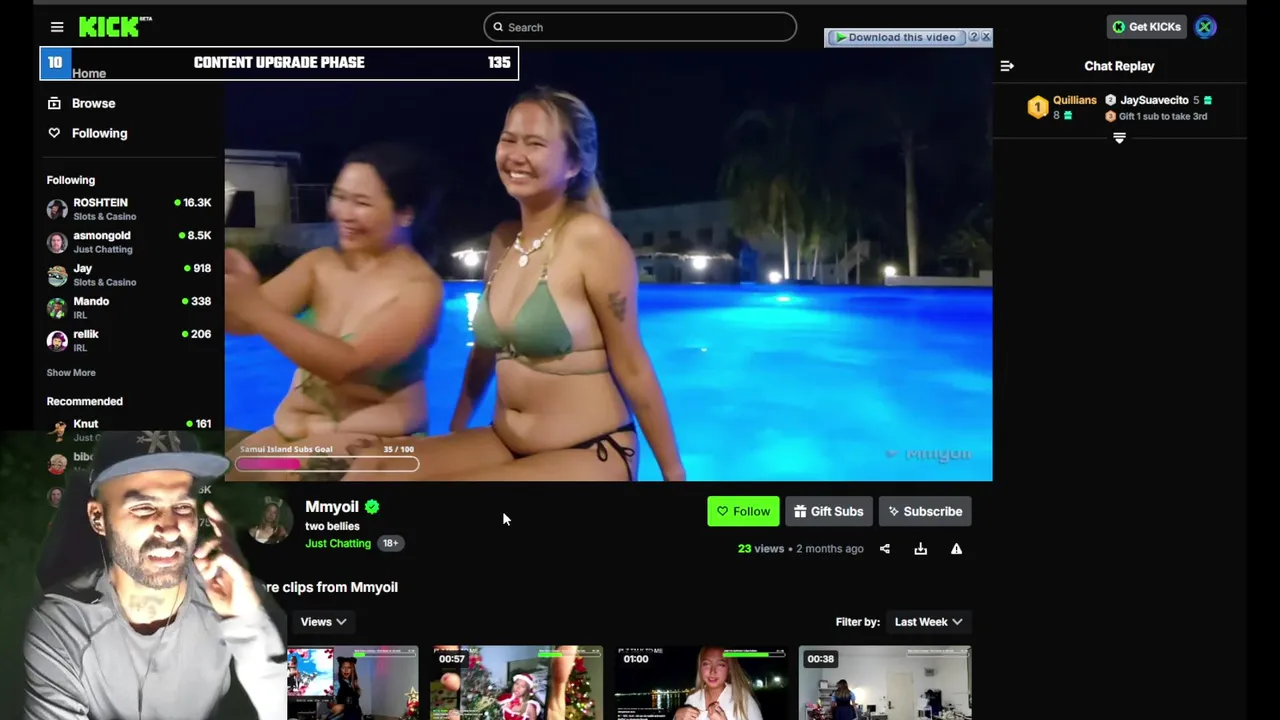Open the Jay Slots & Casino channel
The width and height of the screenshot is (1280, 720).
tap(129, 275)
